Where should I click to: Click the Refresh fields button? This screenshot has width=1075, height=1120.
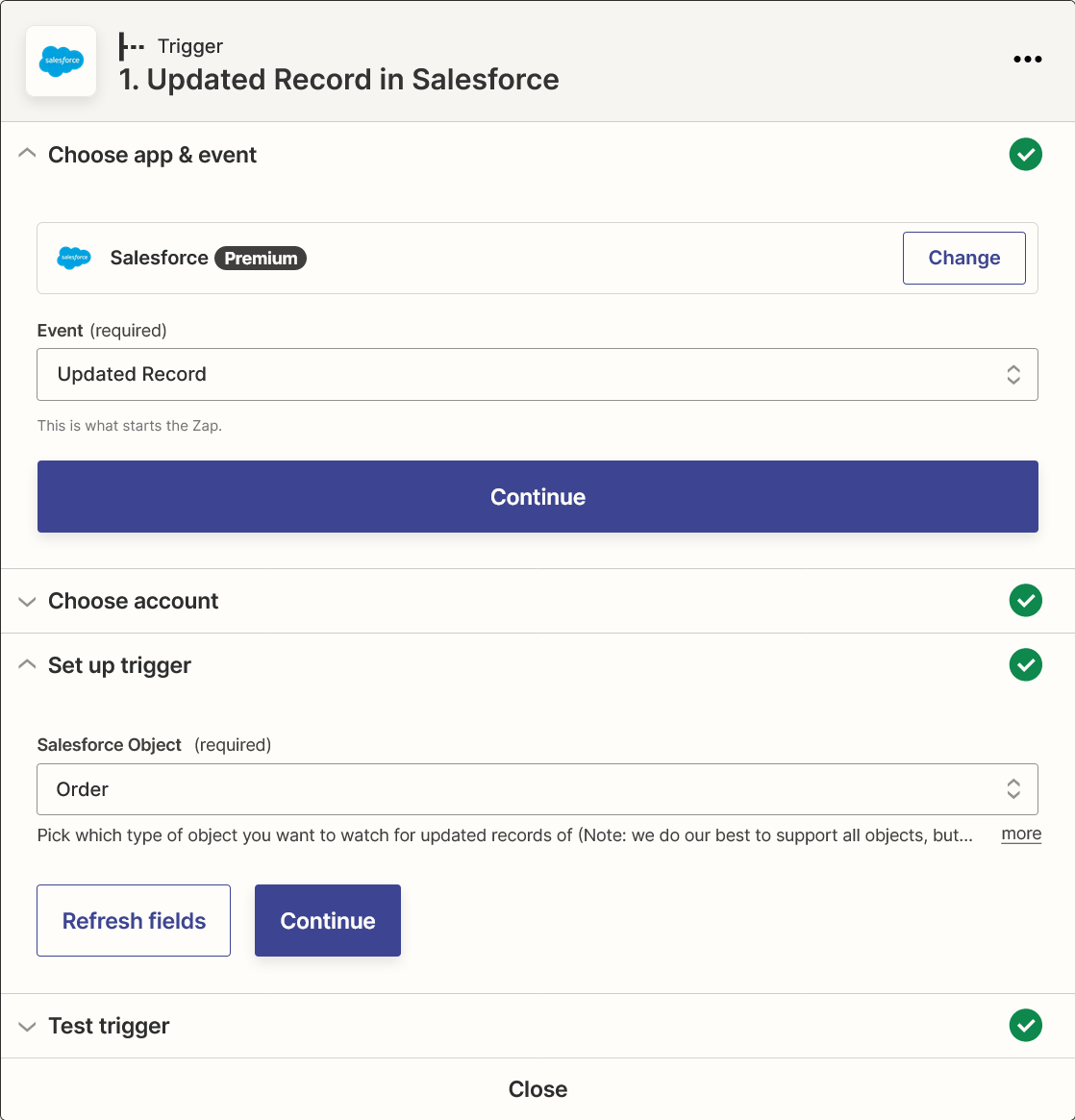coord(134,921)
